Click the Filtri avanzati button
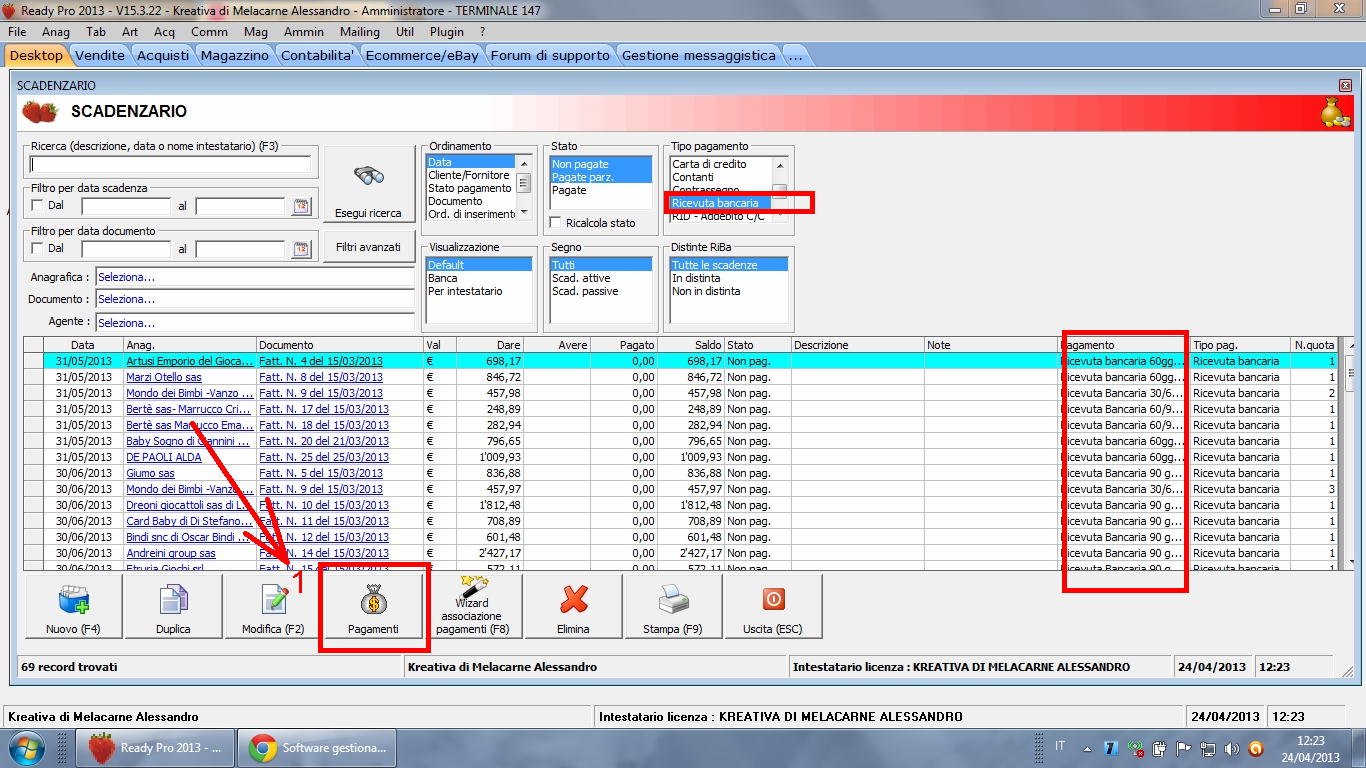 point(369,246)
